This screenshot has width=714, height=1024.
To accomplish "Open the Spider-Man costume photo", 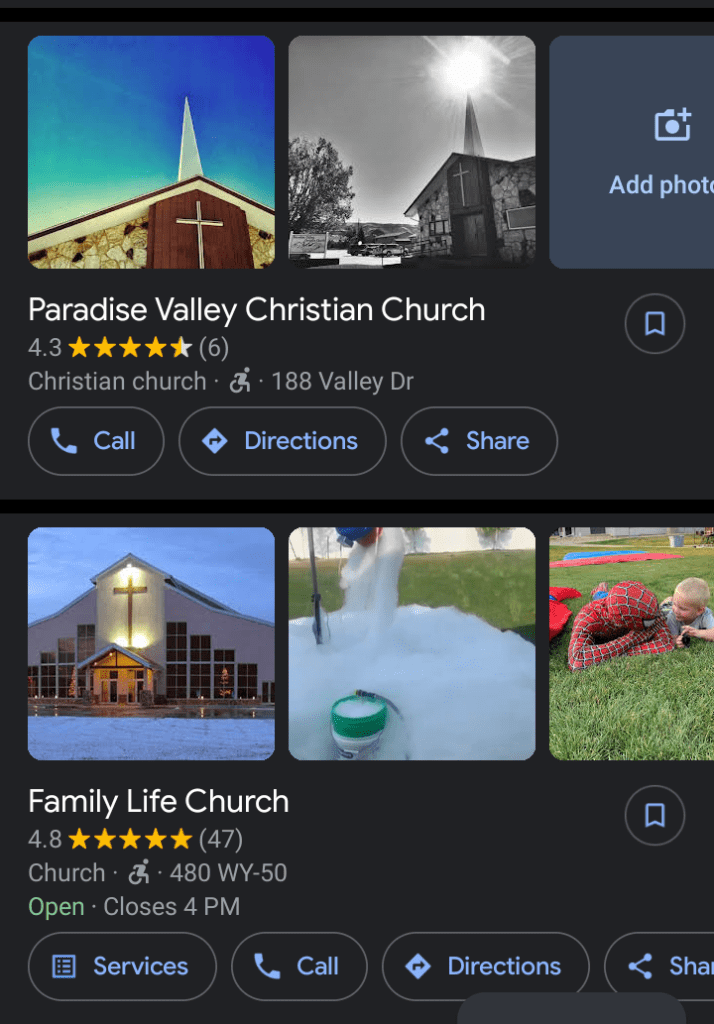I will tap(631, 643).
